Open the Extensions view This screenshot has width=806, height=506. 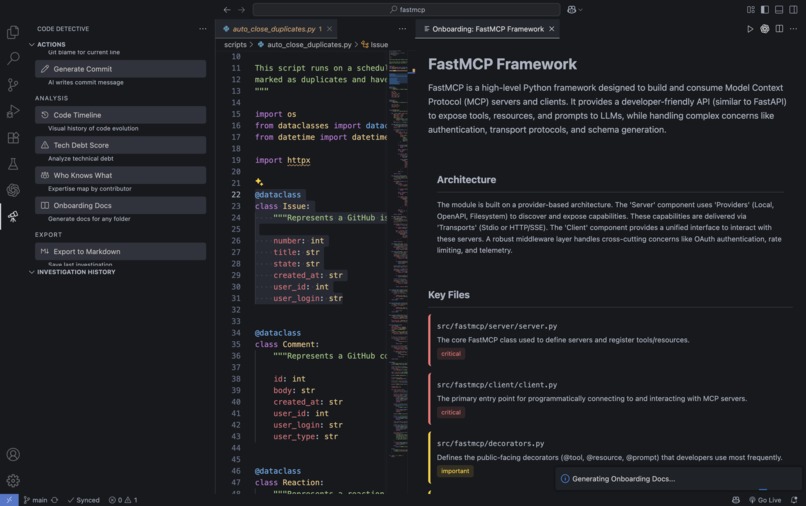pos(13,137)
